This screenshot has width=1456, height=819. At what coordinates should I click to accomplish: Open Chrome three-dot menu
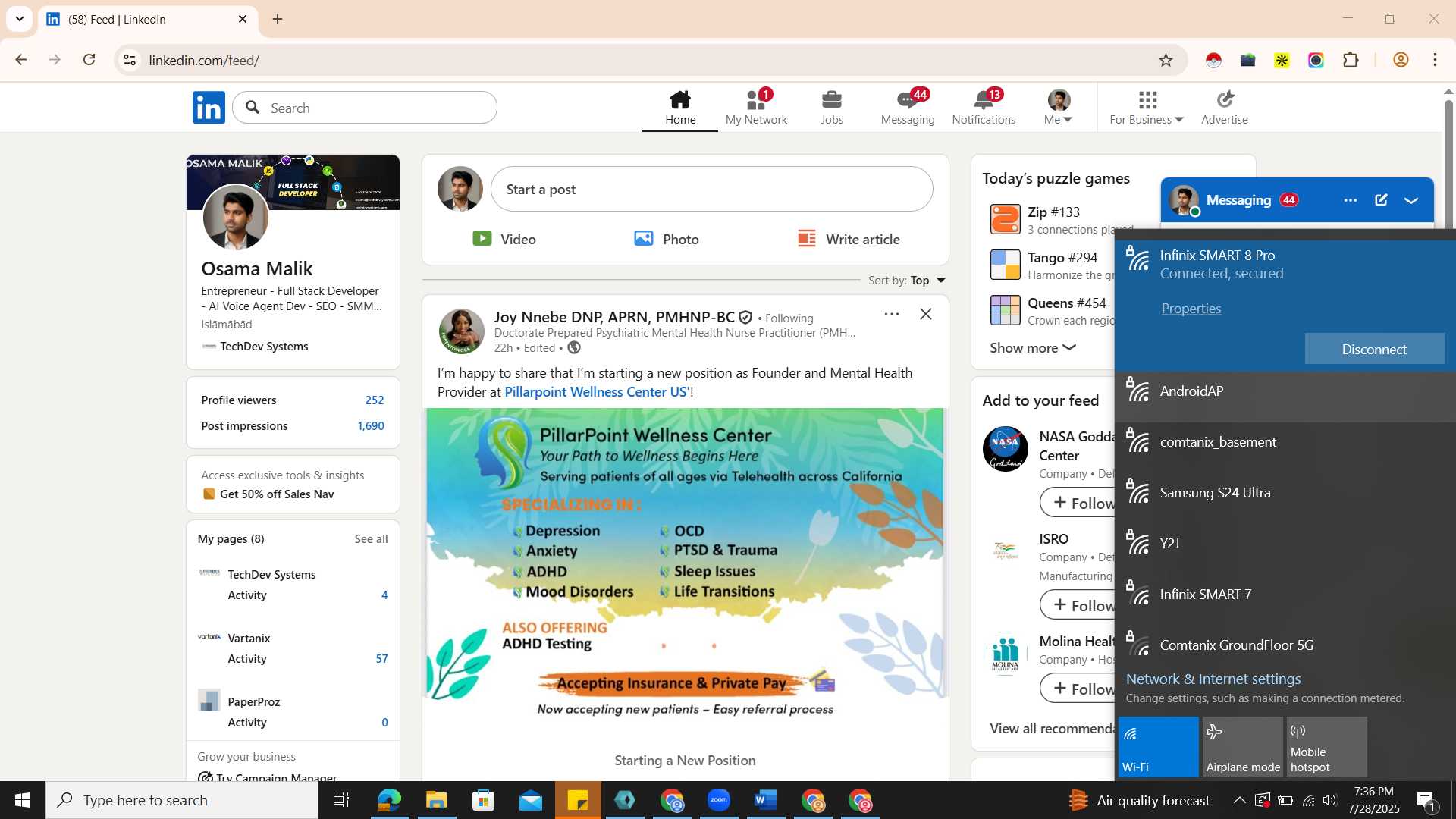[x=1435, y=60]
